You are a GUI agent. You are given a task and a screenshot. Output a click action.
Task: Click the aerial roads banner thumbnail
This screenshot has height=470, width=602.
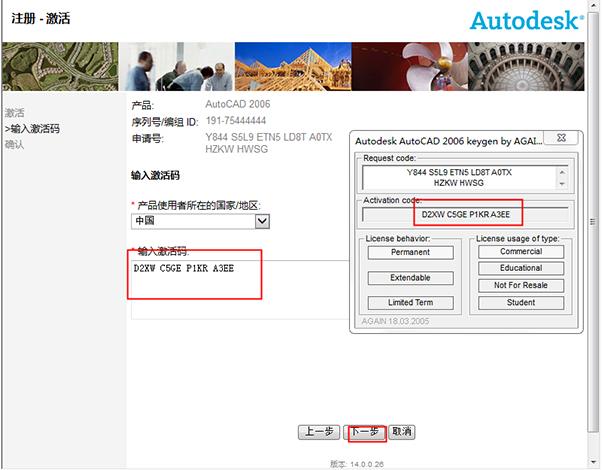[60, 66]
